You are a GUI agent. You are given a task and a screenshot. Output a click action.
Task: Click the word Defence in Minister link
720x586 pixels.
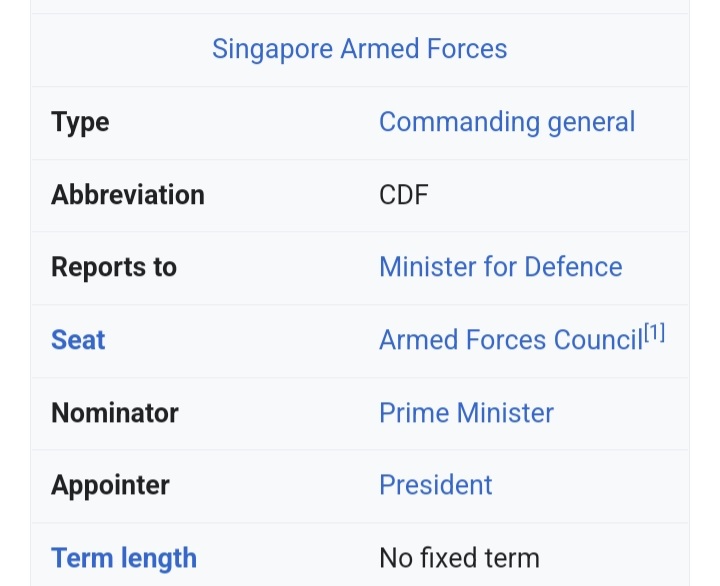pyautogui.click(x=573, y=267)
